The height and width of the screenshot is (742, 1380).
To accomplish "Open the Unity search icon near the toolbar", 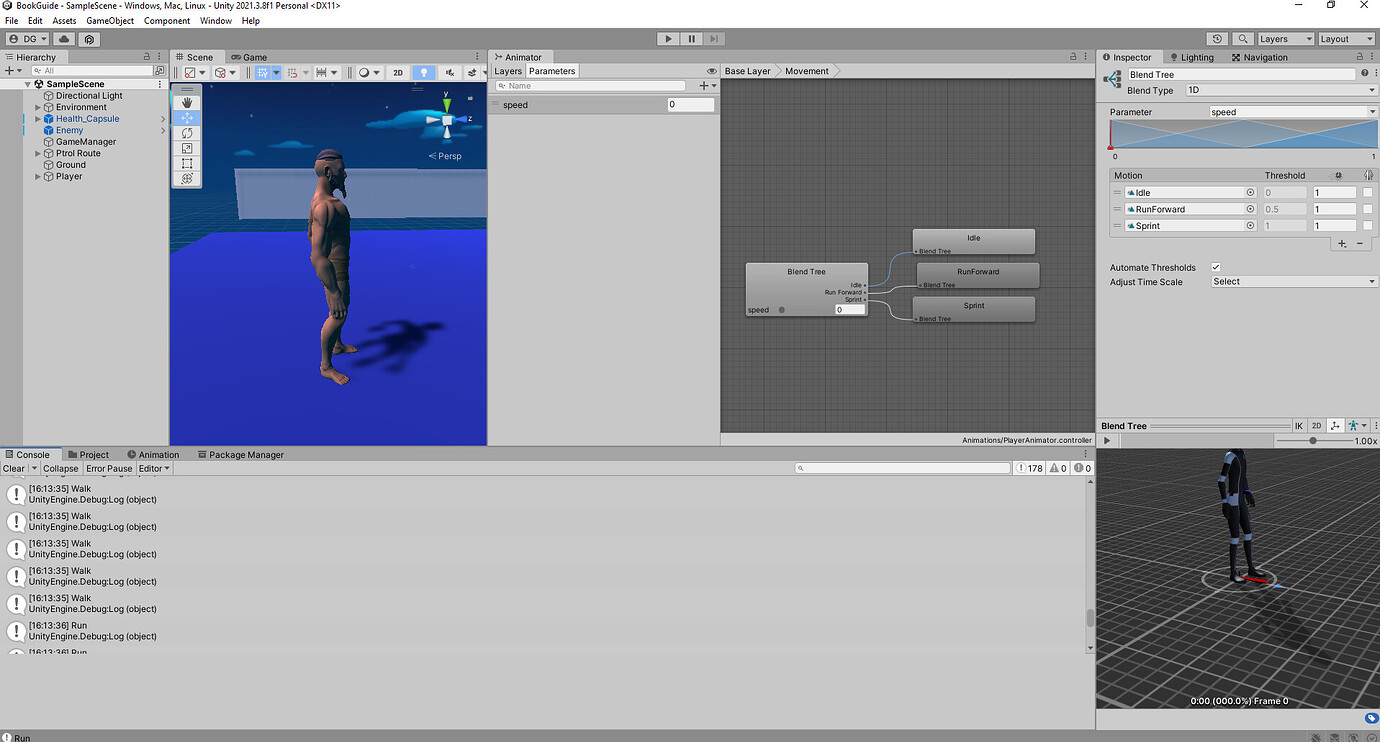I will [x=1242, y=38].
